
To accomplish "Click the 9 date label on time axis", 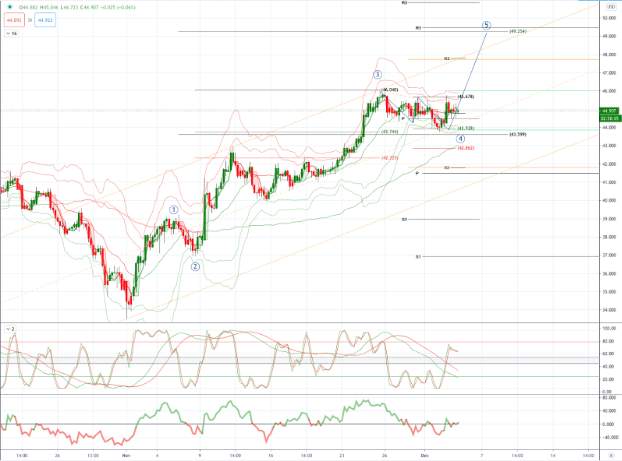I will pos(200,455).
